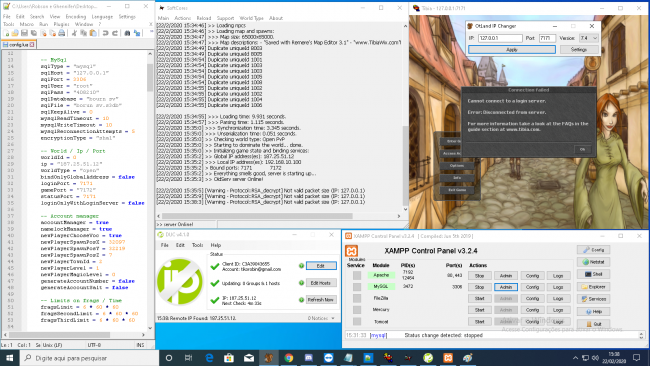Image resolution: width=650 pixels, height=366 pixels.
Task: Click the Settings button in Otland IP Changer
Action: click(x=579, y=49)
